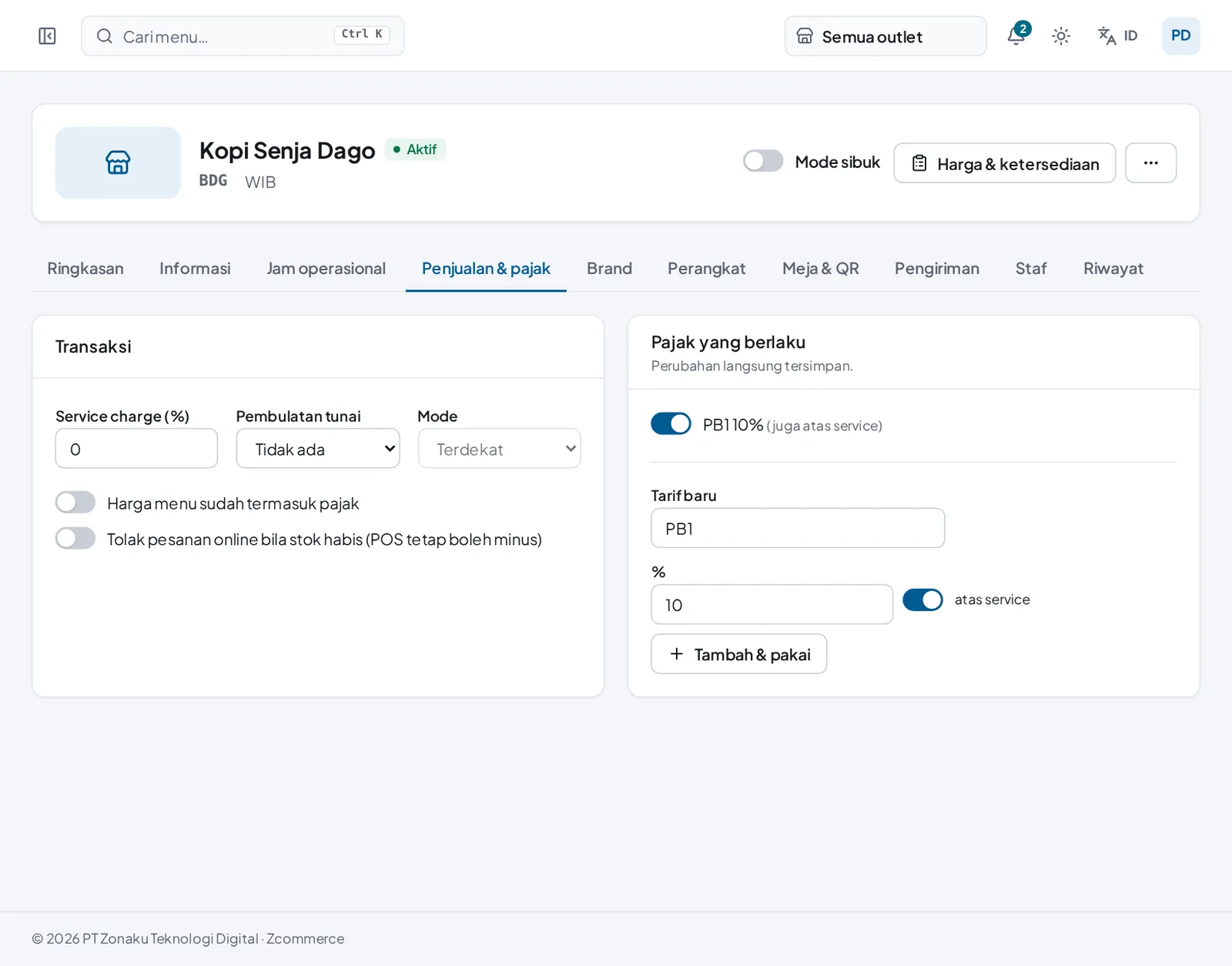Click the Kopi Senja Dago title
The image size is (1232, 966).
pos(287,151)
